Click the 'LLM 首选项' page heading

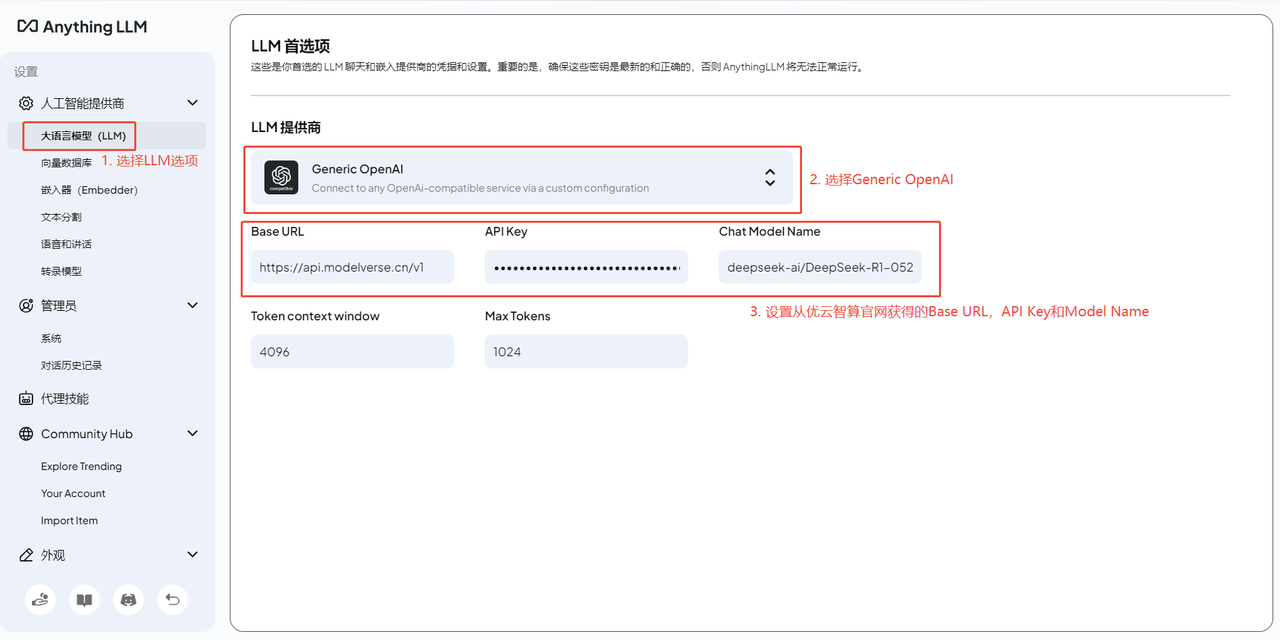(291, 46)
